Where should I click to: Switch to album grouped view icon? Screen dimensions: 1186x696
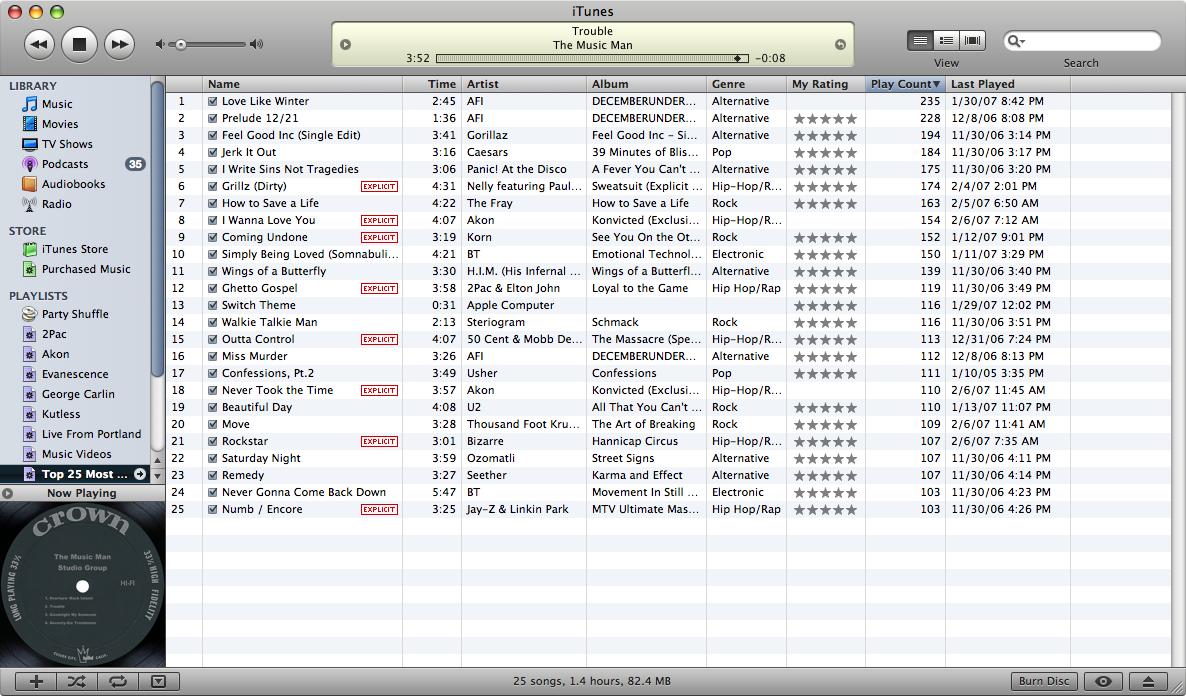click(x=946, y=41)
